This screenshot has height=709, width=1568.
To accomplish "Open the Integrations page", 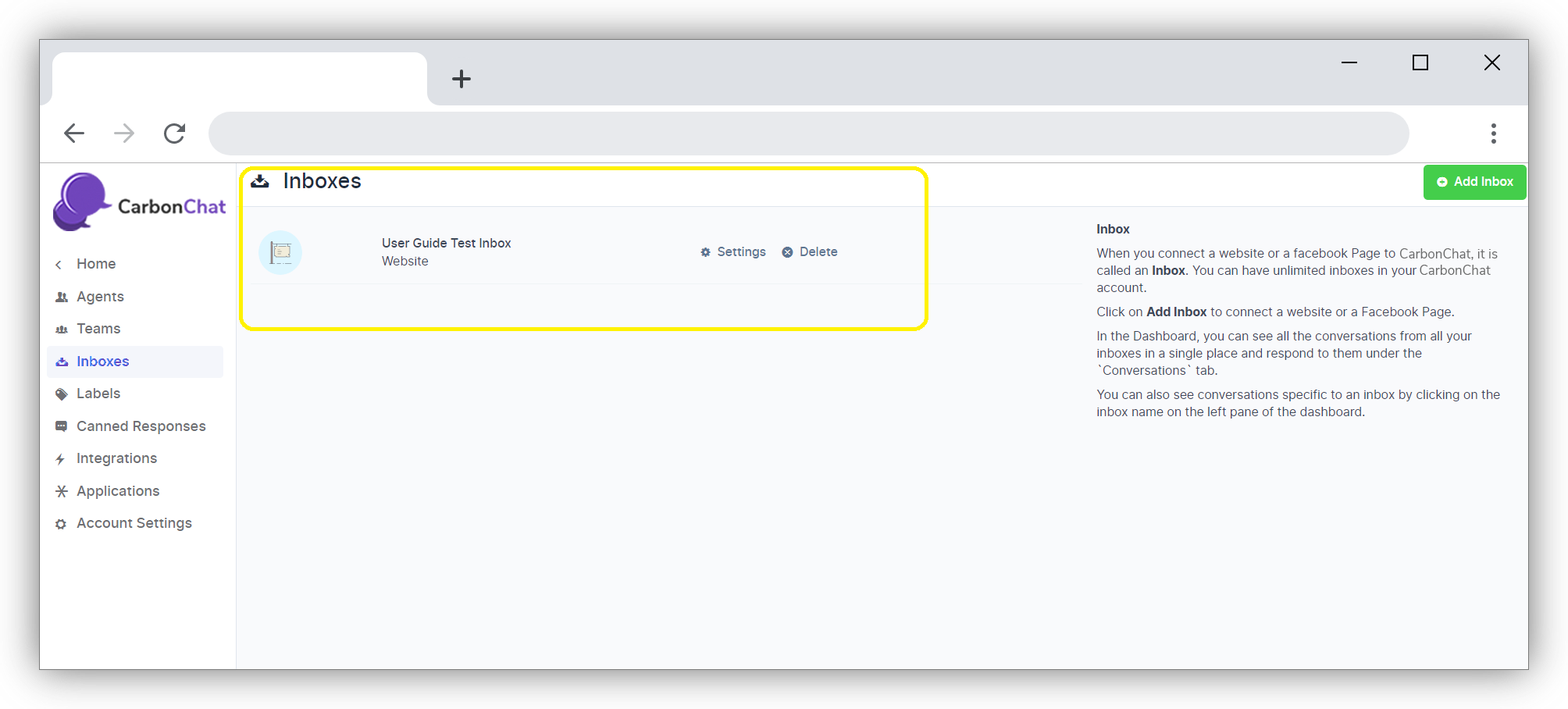I will 116,458.
